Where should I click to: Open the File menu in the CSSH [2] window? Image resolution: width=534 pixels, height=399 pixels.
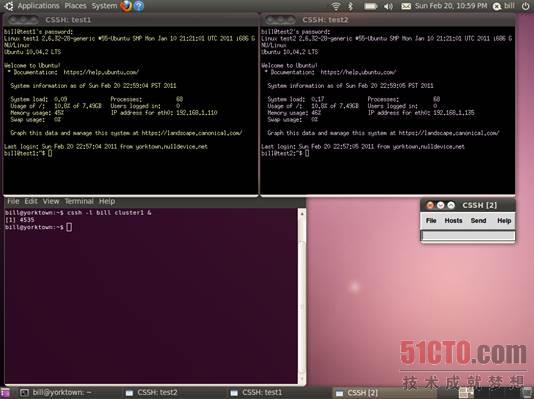pyautogui.click(x=431, y=221)
